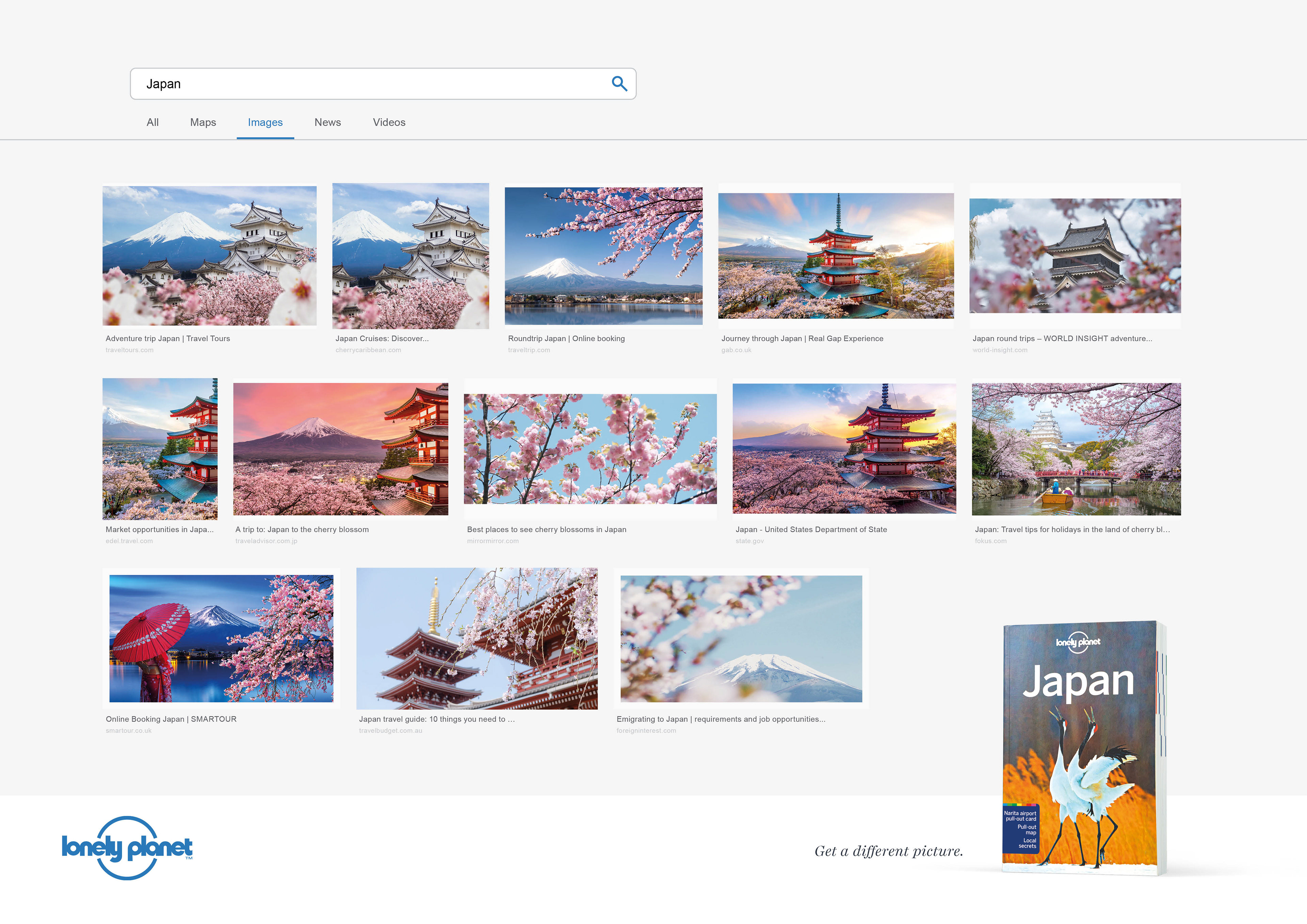Open Best places to see cherry blossoms
The height and width of the screenshot is (924, 1307).
pyautogui.click(x=546, y=530)
